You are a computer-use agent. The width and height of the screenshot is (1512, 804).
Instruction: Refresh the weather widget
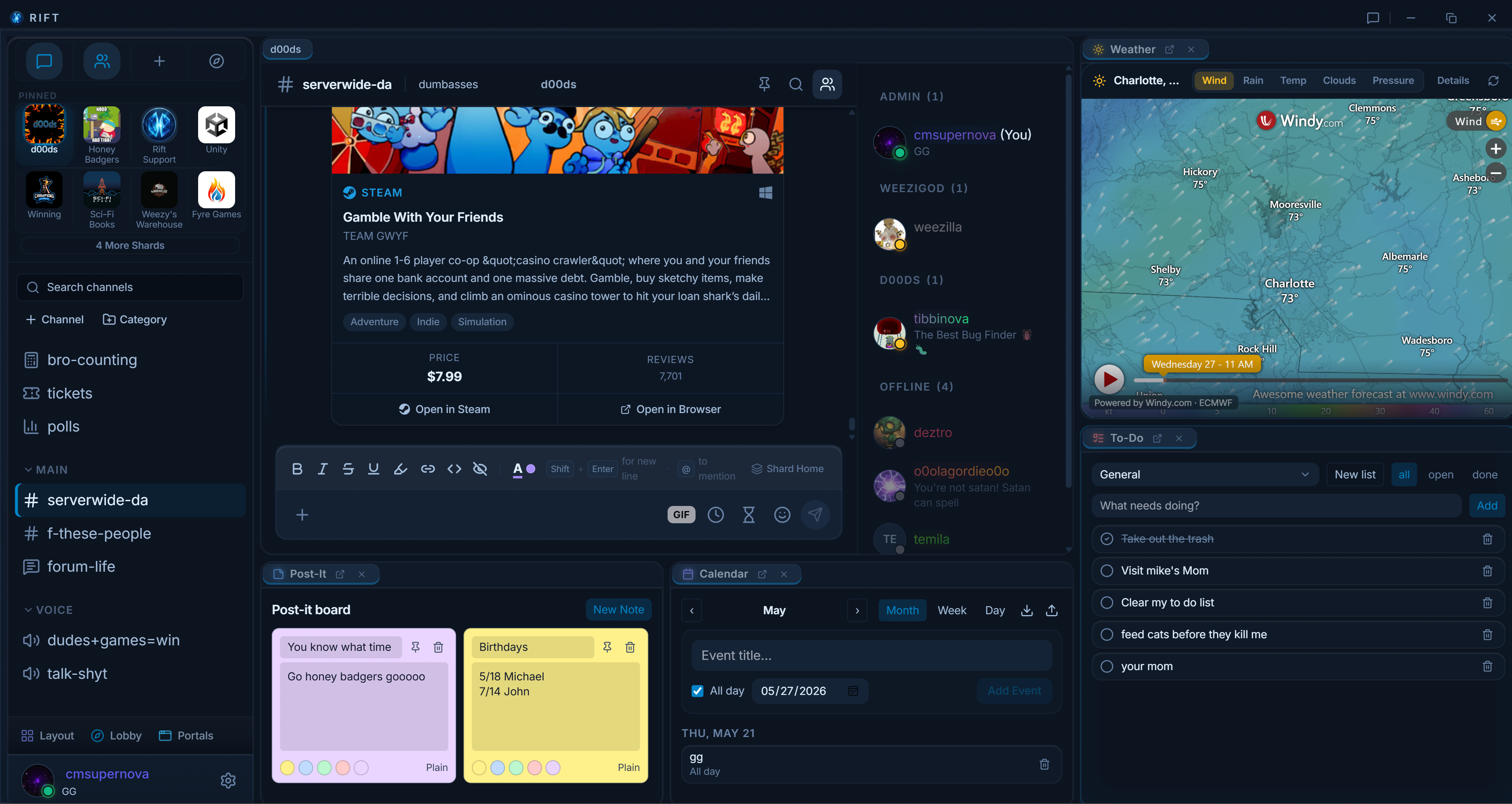tap(1494, 80)
